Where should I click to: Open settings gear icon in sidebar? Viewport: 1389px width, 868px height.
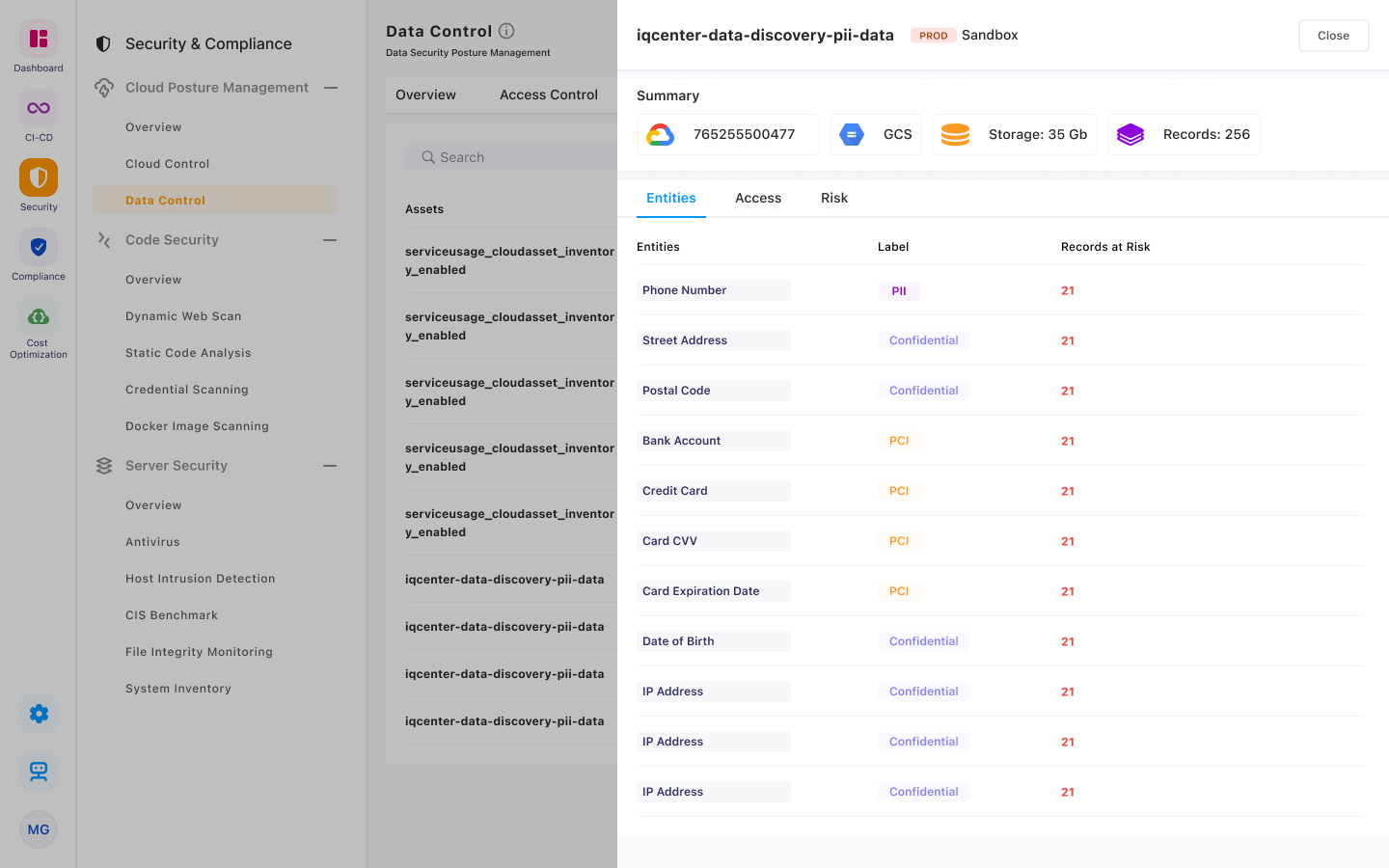click(x=39, y=714)
